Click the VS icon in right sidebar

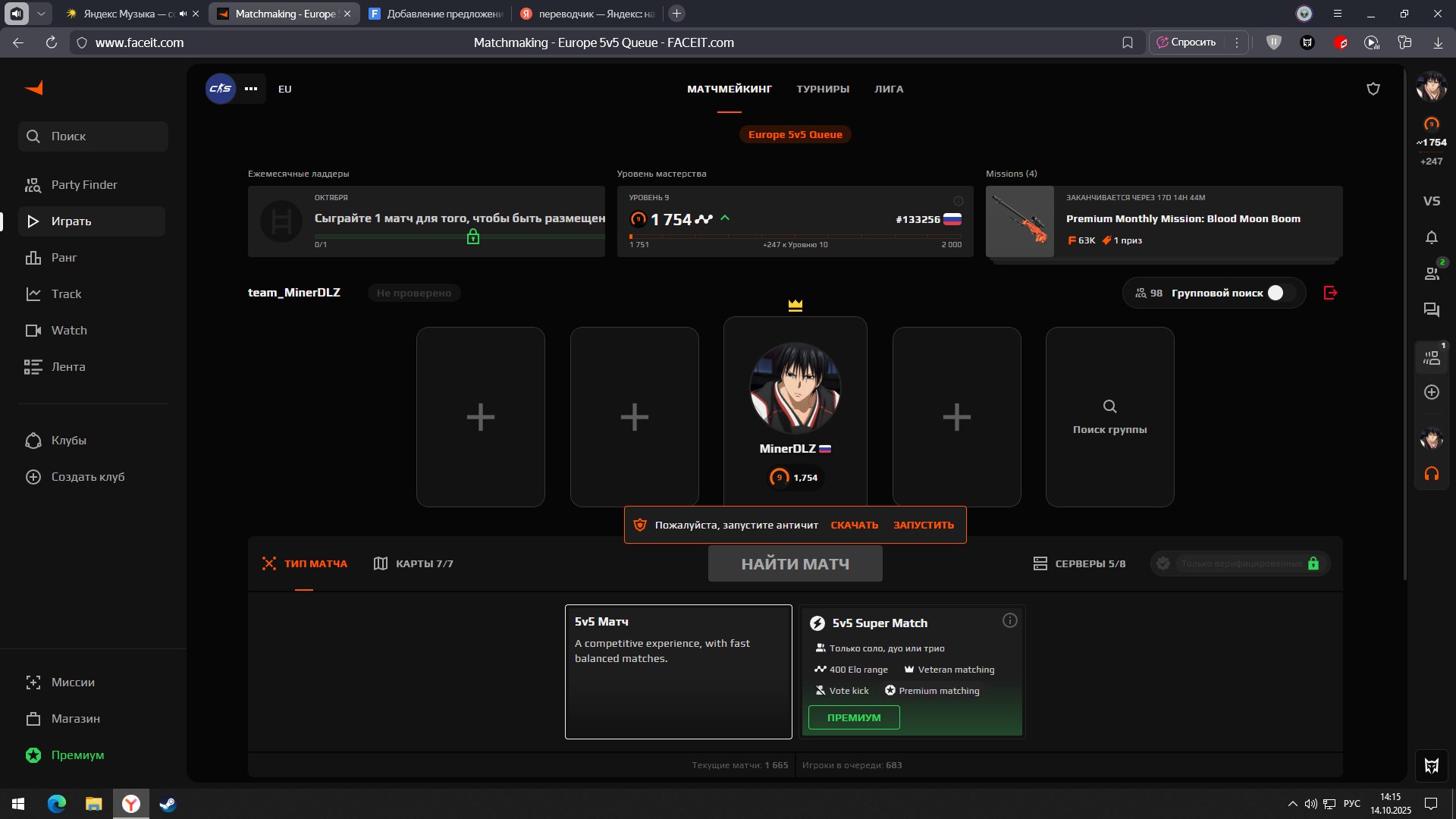pyautogui.click(x=1431, y=201)
